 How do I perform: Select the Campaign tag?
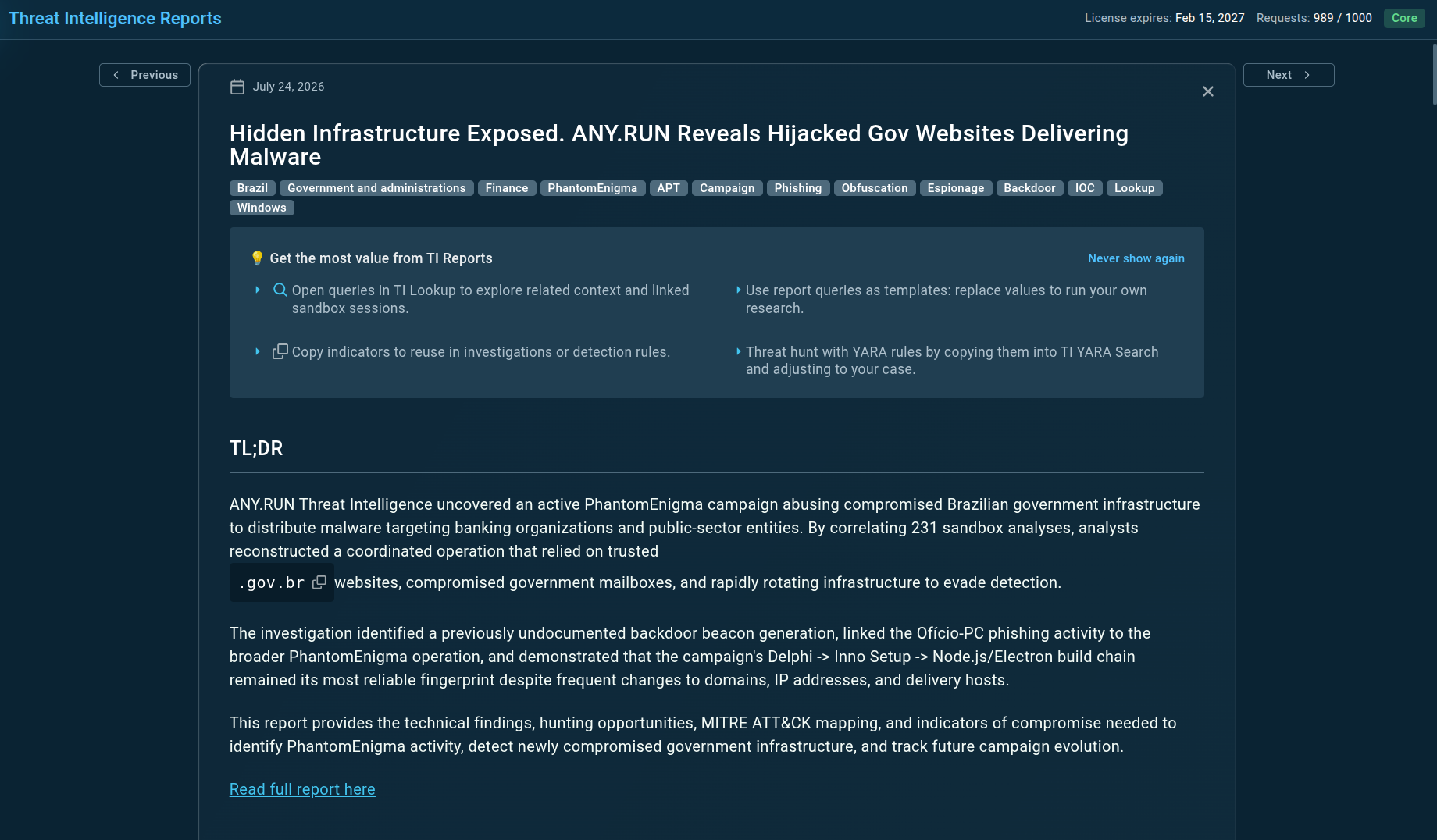click(x=727, y=188)
